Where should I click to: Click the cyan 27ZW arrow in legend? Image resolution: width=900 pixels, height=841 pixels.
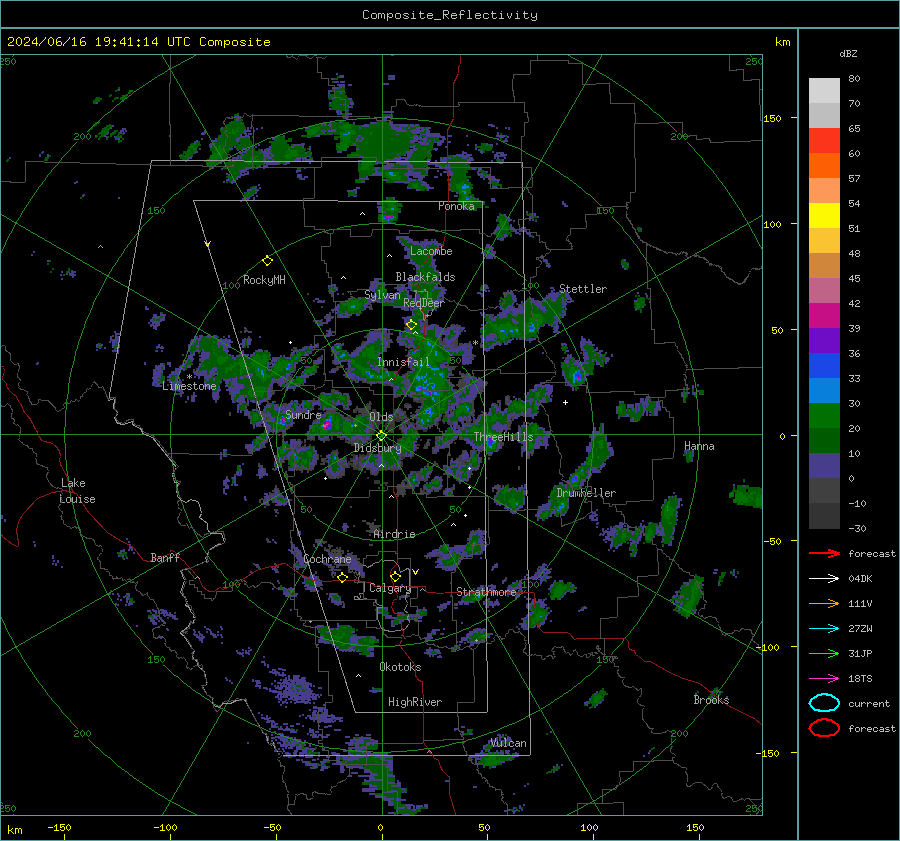tap(824, 628)
